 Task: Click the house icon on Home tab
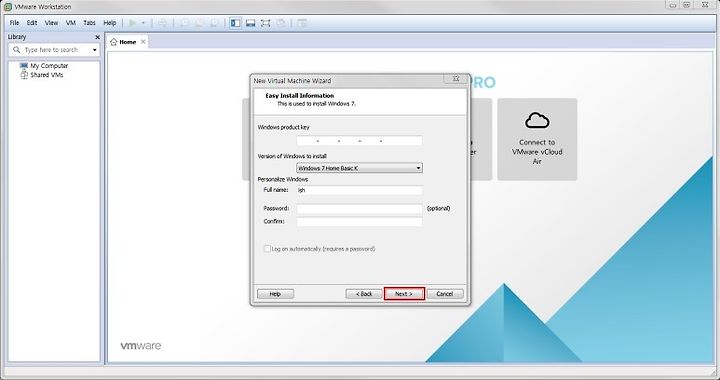pos(114,42)
